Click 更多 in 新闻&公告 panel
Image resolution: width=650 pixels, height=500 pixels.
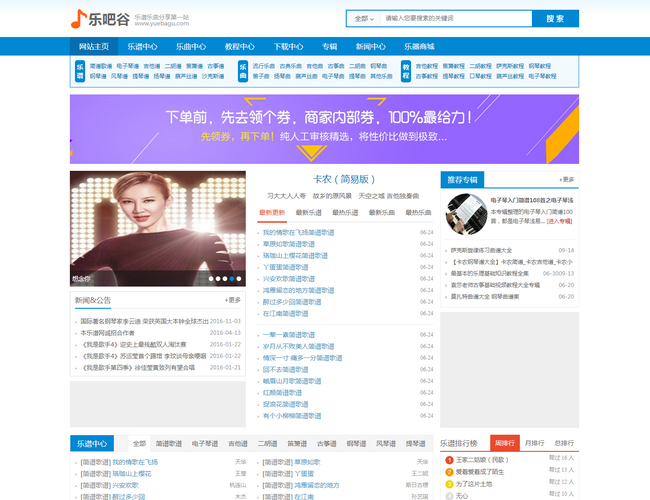click(233, 300)
